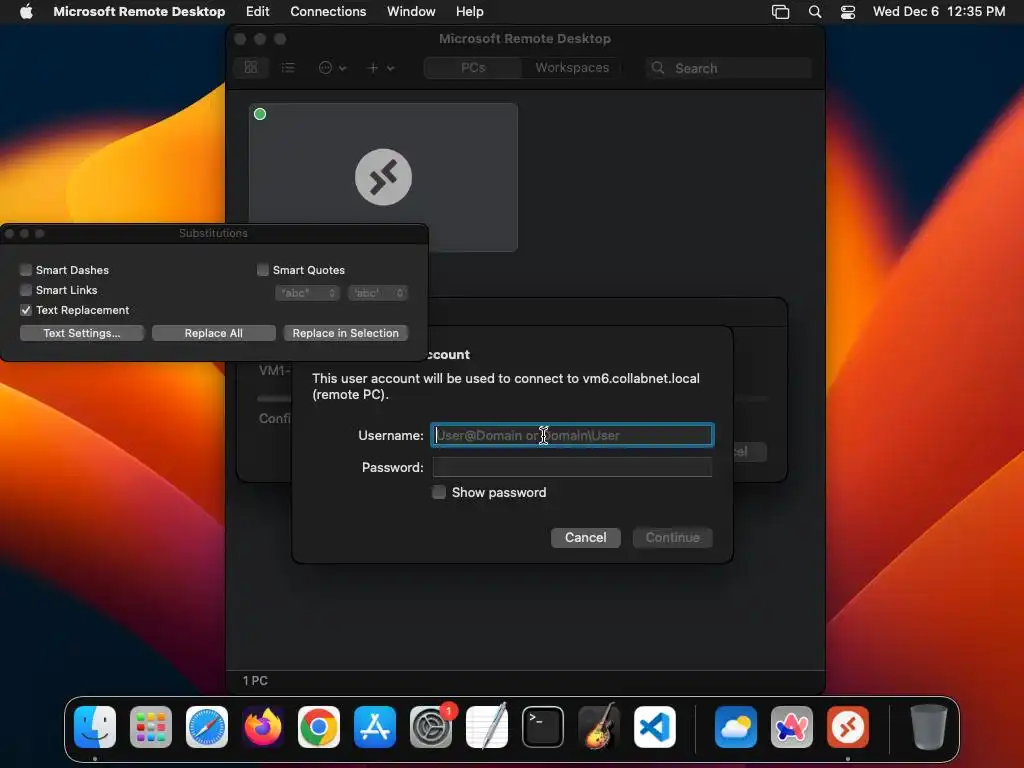Open the Microsoft Remote Desktop app menu
Screen dimensions: 1024x768
click(139, 11)
